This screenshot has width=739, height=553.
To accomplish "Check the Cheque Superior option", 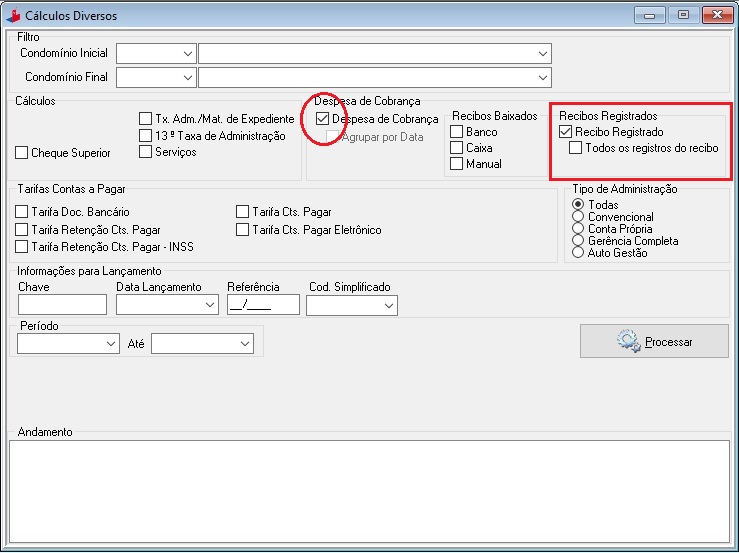I will click(x=22, y=153).
